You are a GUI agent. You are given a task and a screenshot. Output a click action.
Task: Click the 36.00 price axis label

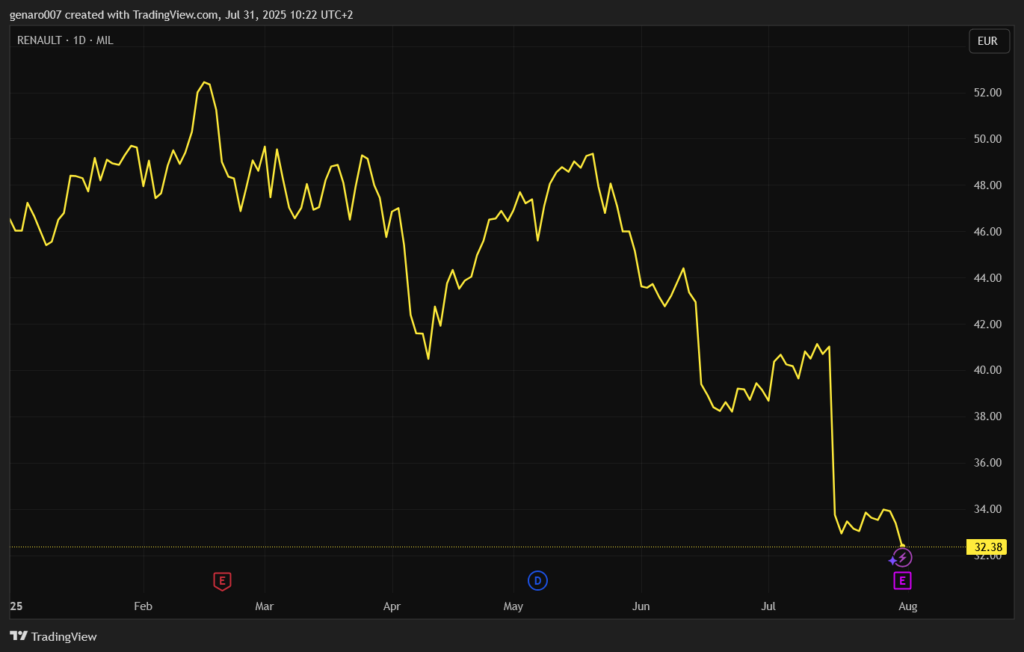(987, 463)
